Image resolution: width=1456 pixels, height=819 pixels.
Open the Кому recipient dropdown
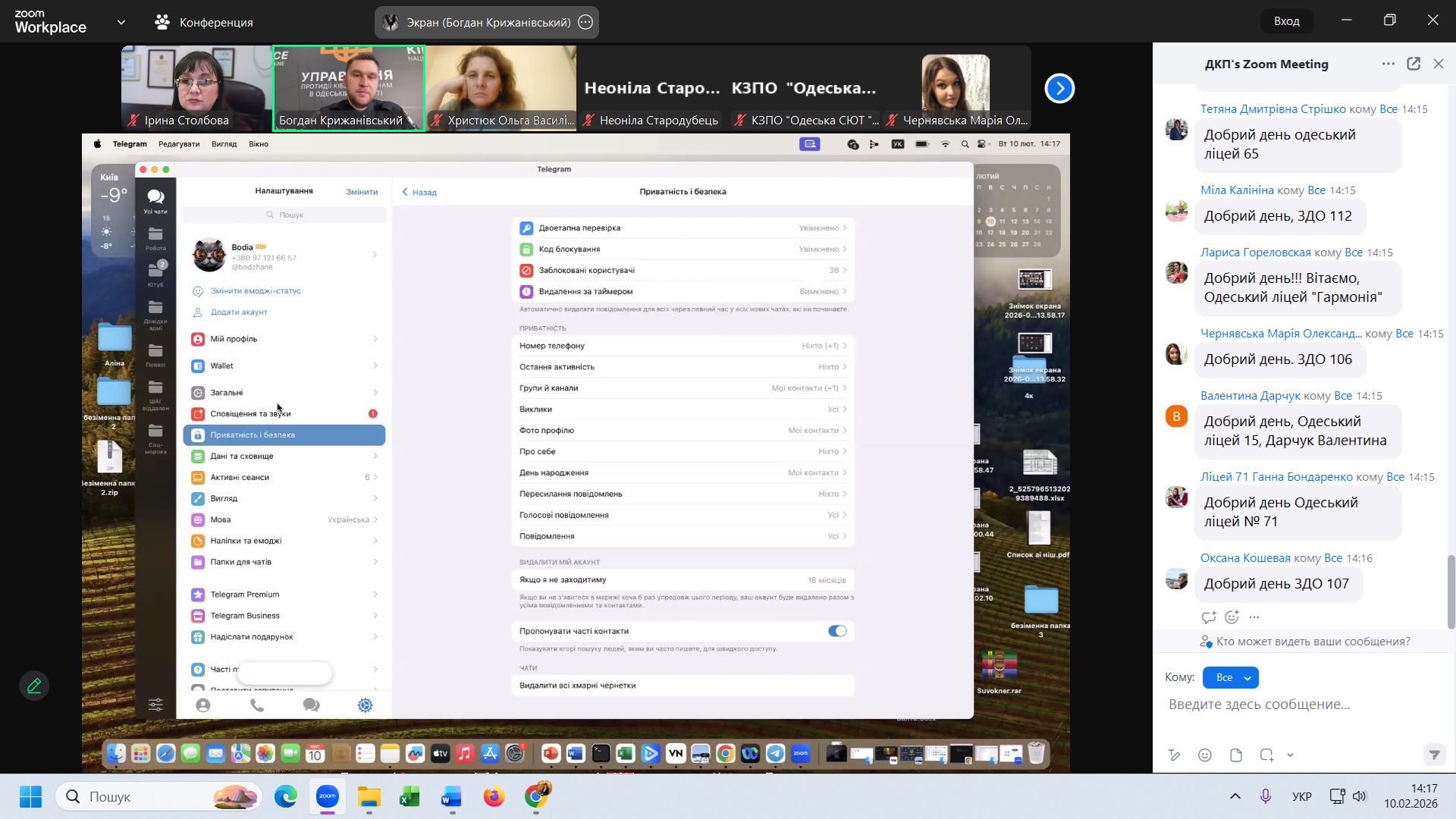[x=1230, y=677]
